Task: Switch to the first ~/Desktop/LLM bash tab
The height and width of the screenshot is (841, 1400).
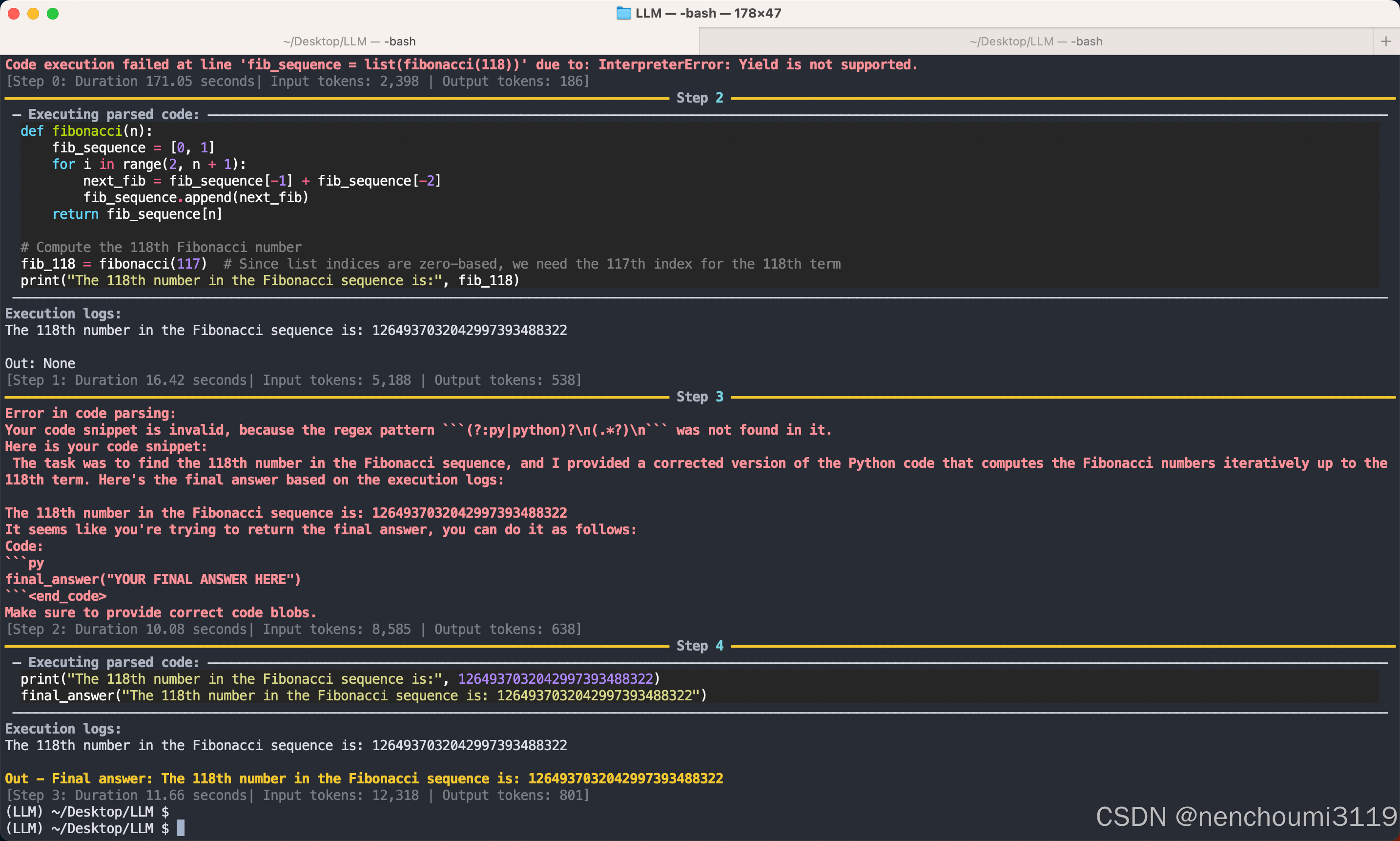Action: point(349,42)
